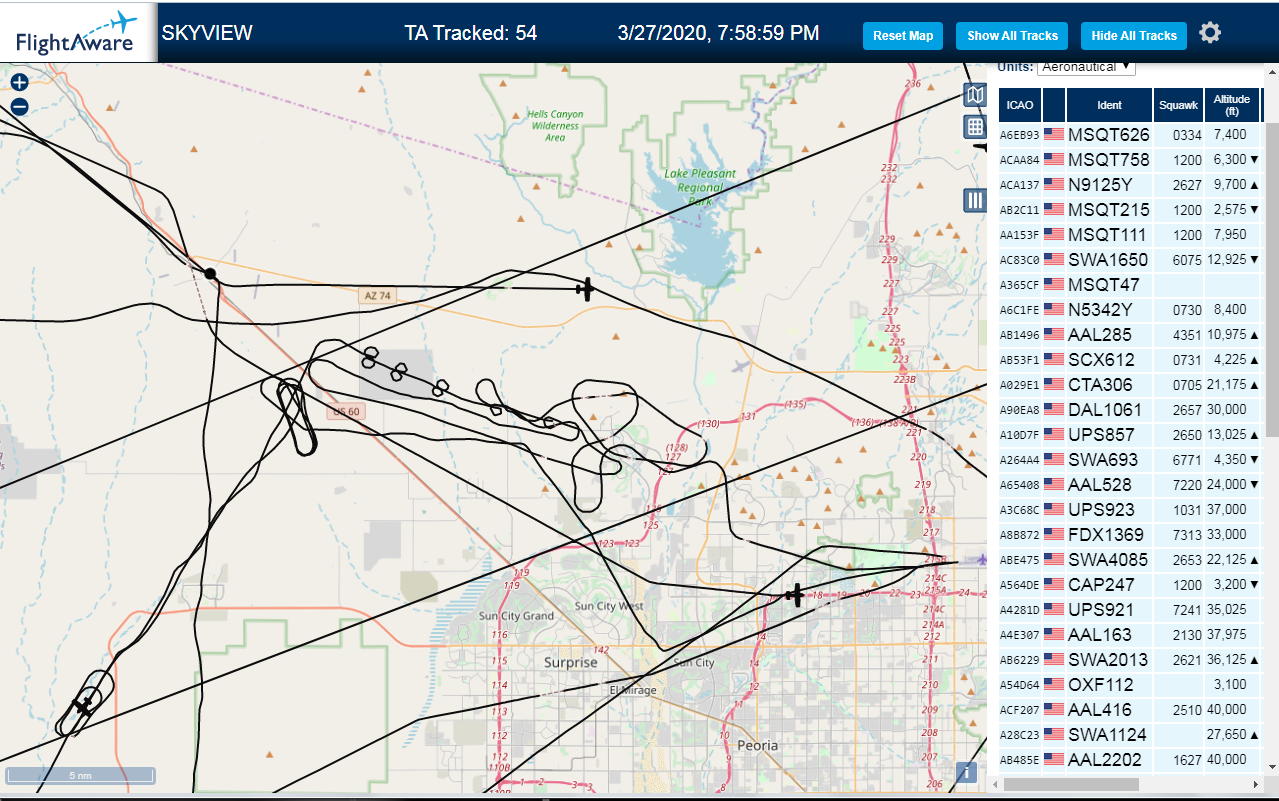The height and width of the screenshot is (801, 1279).
Task: Click the horizontal table scrollbar thumb
Action: click(1069, 785)
